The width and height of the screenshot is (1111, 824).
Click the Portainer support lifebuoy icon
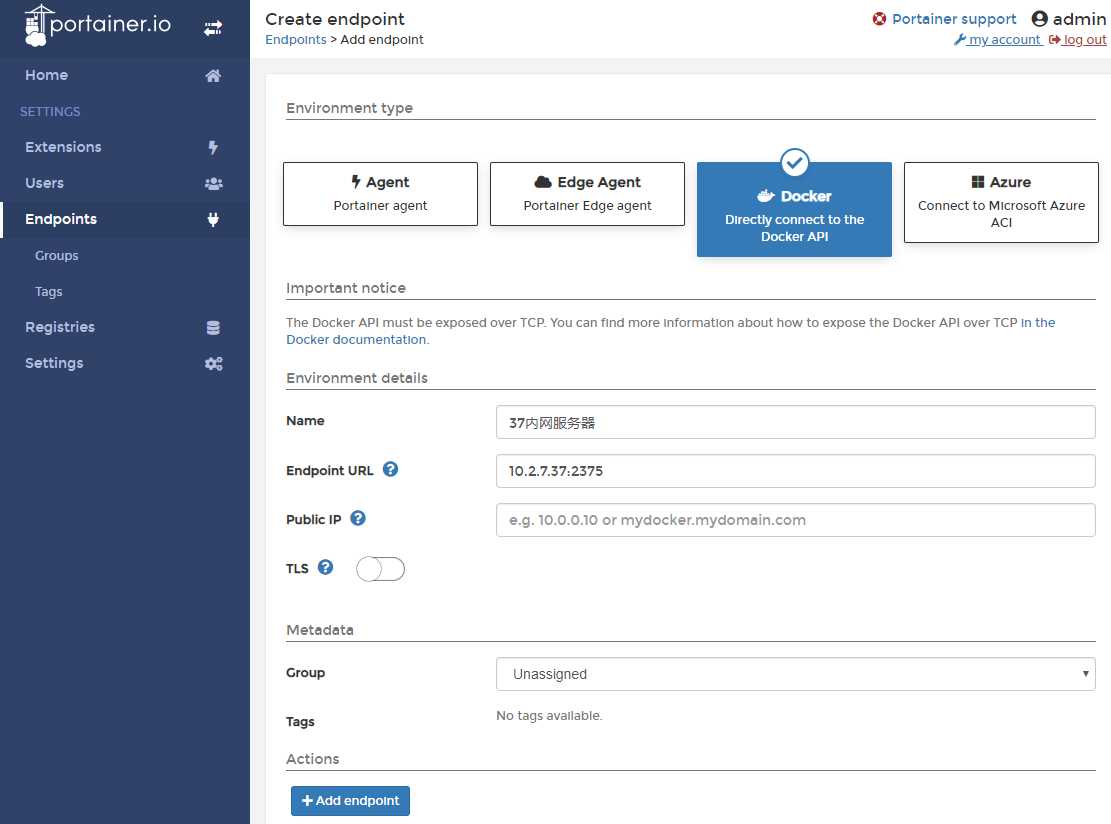tap(879, 19)
